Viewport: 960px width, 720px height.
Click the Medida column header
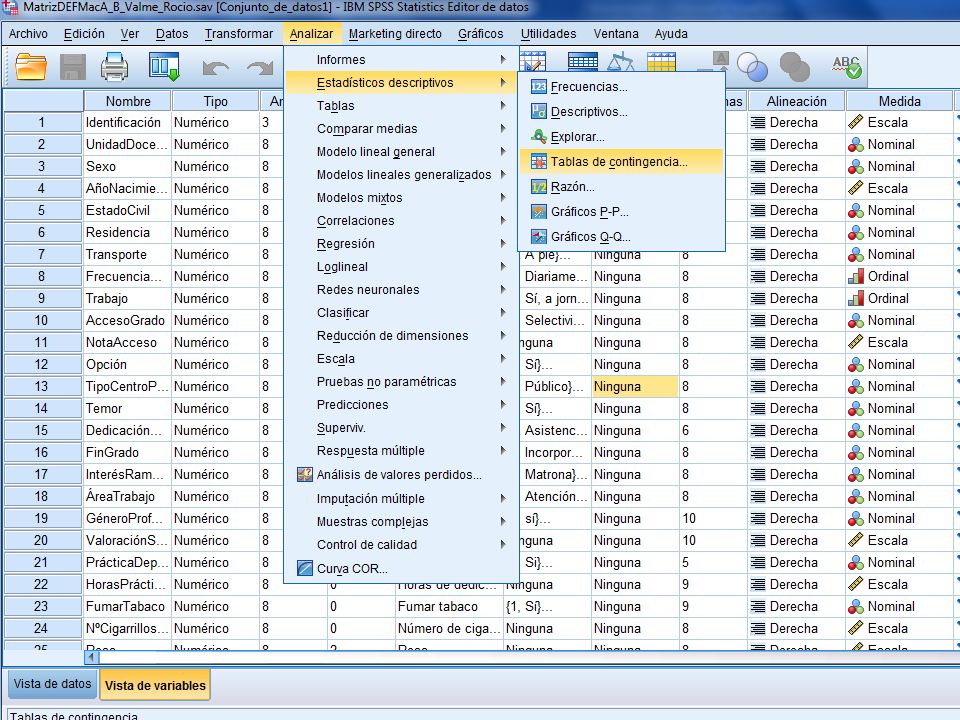pos(899,101)
